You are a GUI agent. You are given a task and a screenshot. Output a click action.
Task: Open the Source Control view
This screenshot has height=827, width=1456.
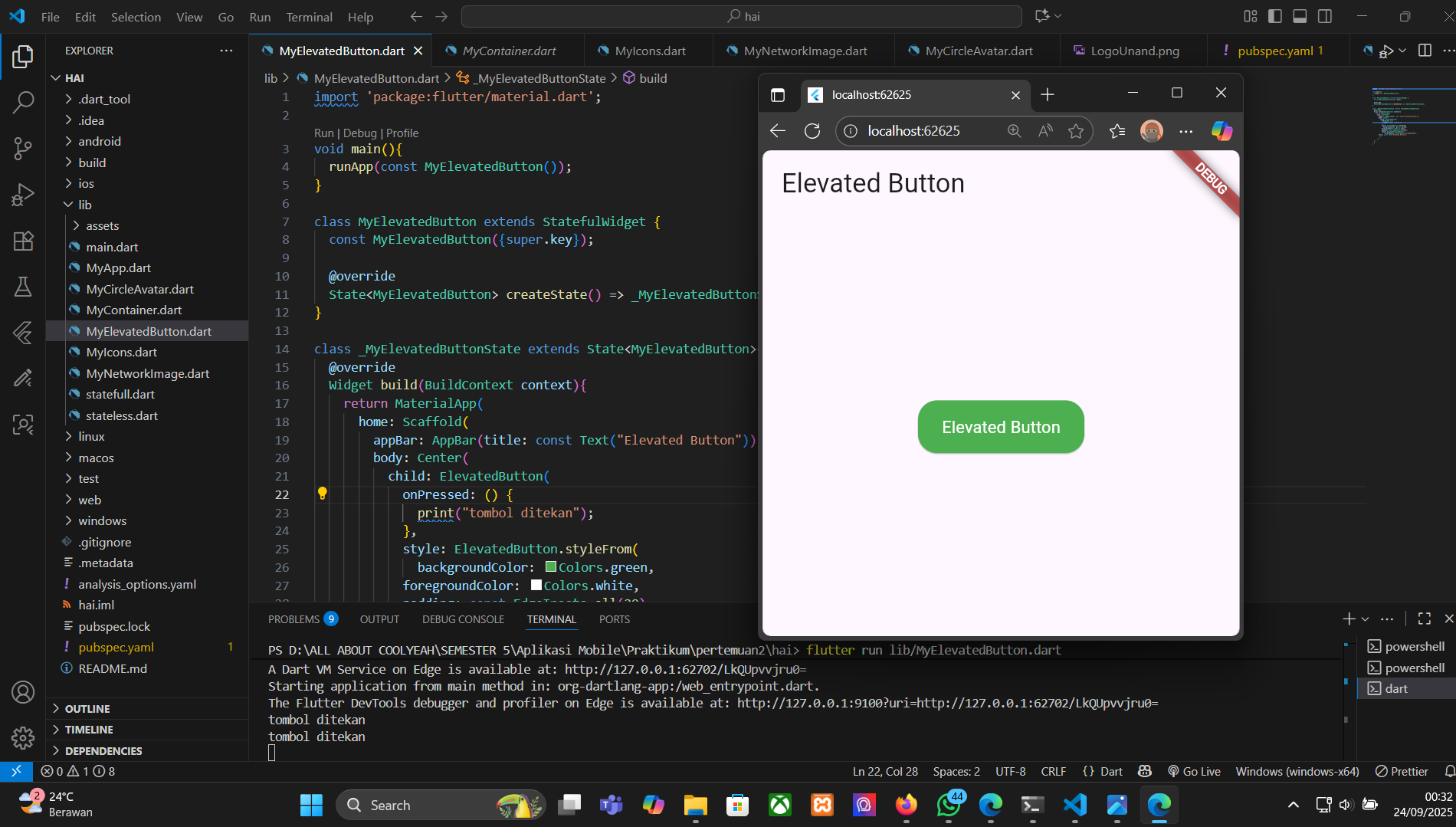coord(23,148)
